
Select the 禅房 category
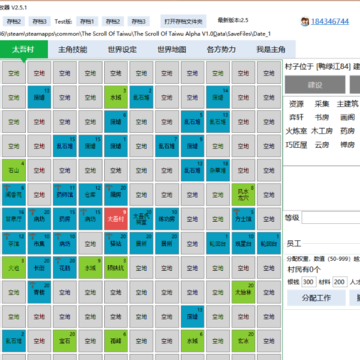click(x=348, y=145)
